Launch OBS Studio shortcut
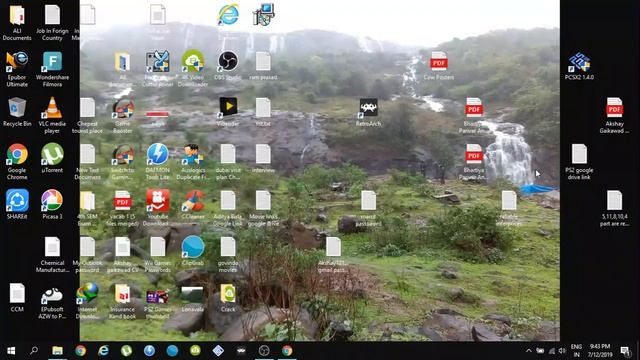 click(x=228, y=61)
